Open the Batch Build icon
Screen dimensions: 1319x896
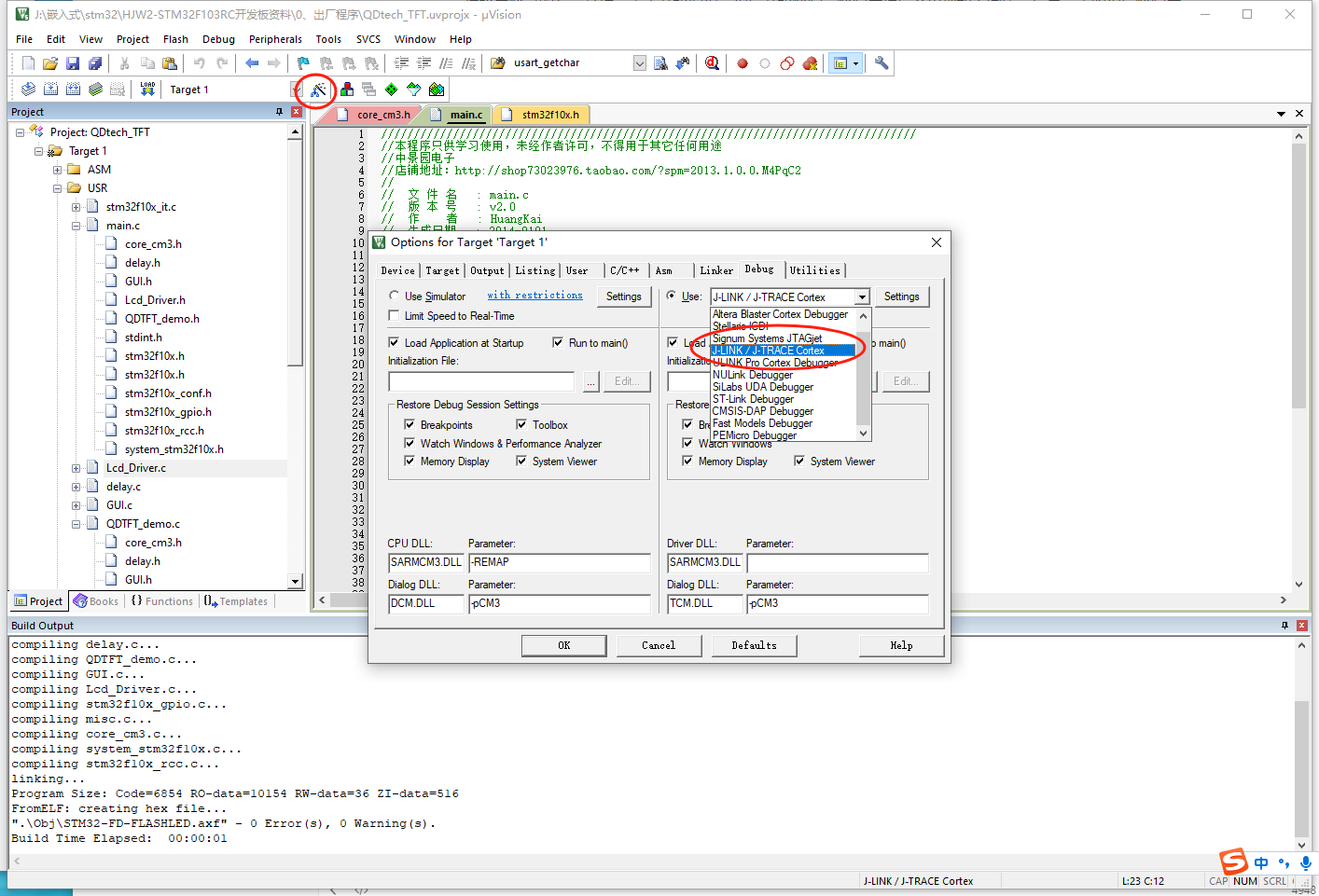point(95,90)
